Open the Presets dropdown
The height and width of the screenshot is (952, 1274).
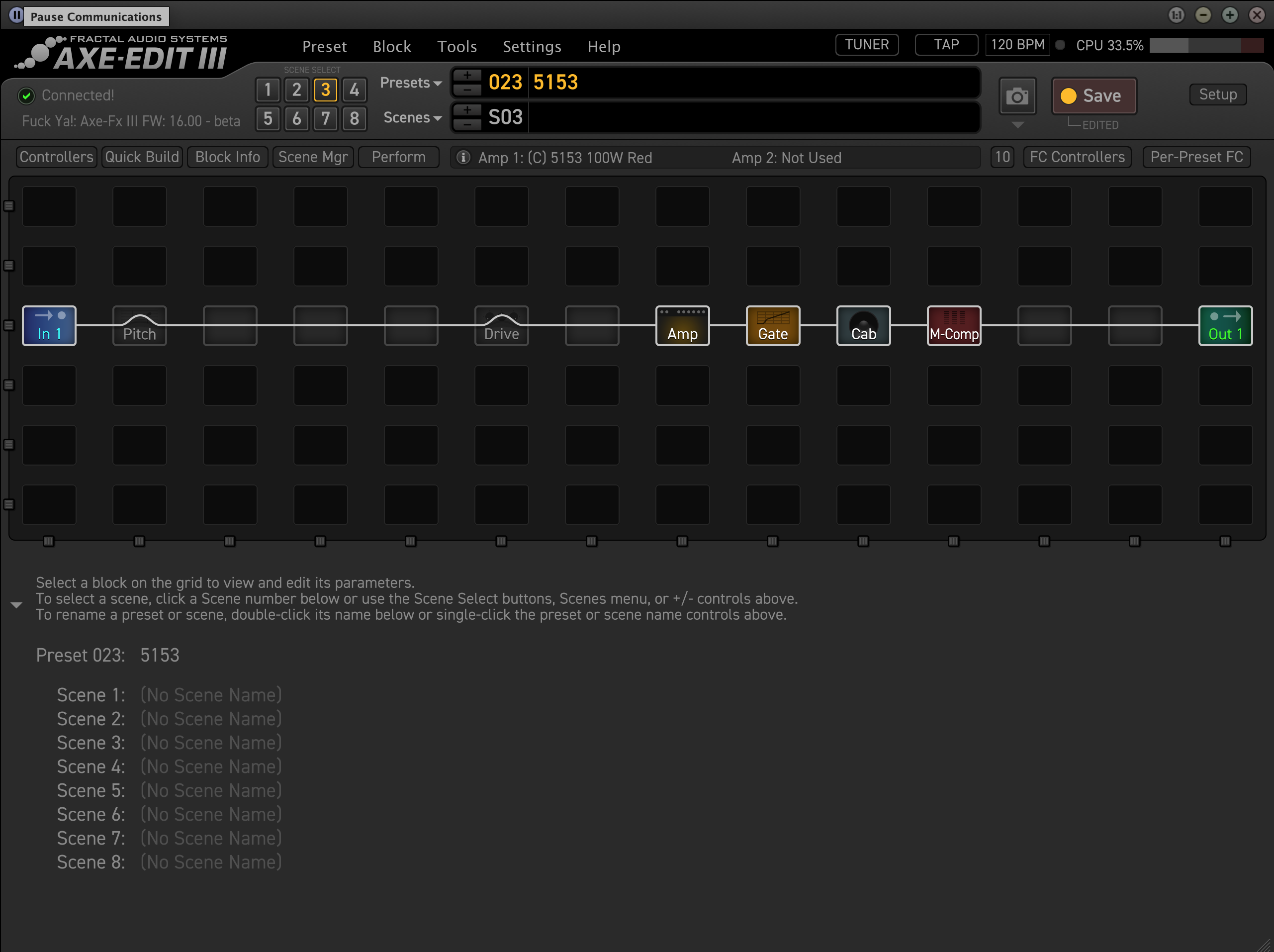click(411, 83)
